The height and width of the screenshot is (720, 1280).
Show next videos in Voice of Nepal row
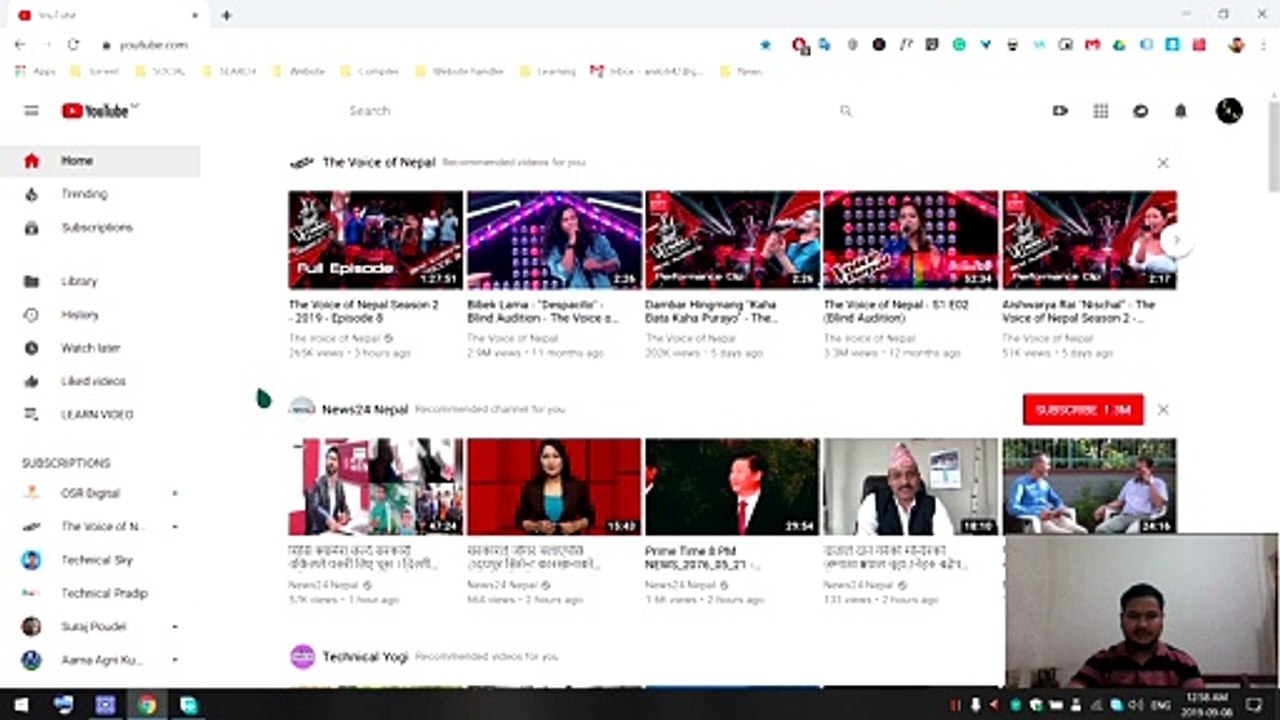[x=1177, y=240]
